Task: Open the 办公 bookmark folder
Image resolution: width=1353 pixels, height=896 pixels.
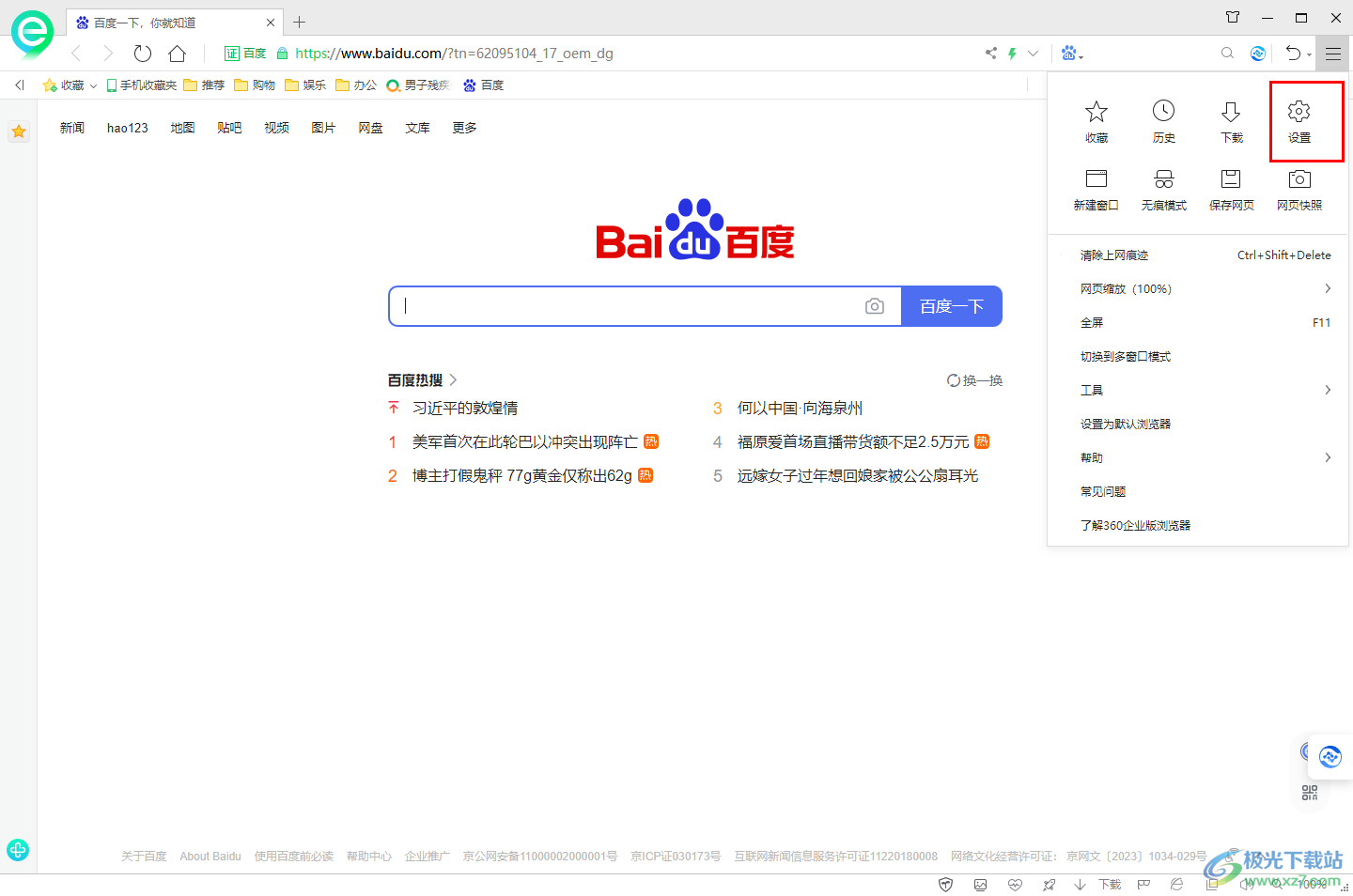Action: point(356,85)
